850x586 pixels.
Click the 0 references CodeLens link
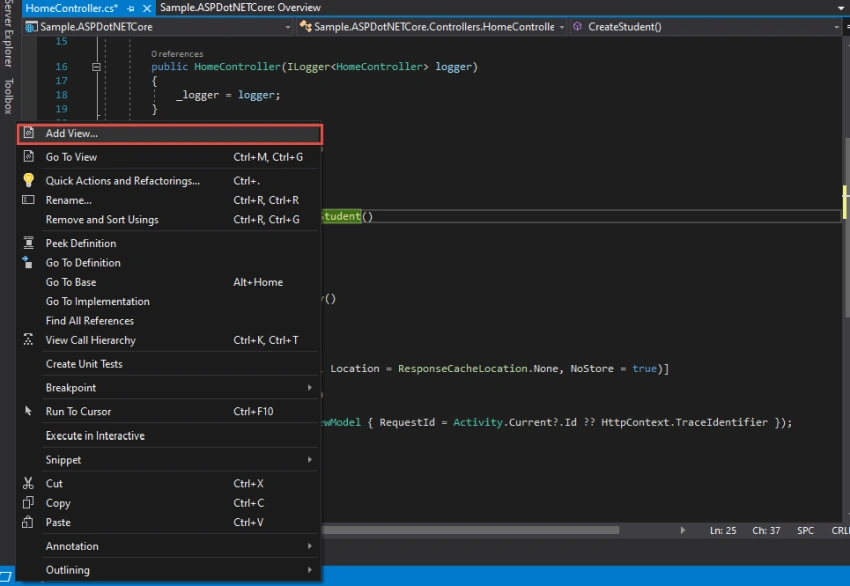click(x=177, y=54)
